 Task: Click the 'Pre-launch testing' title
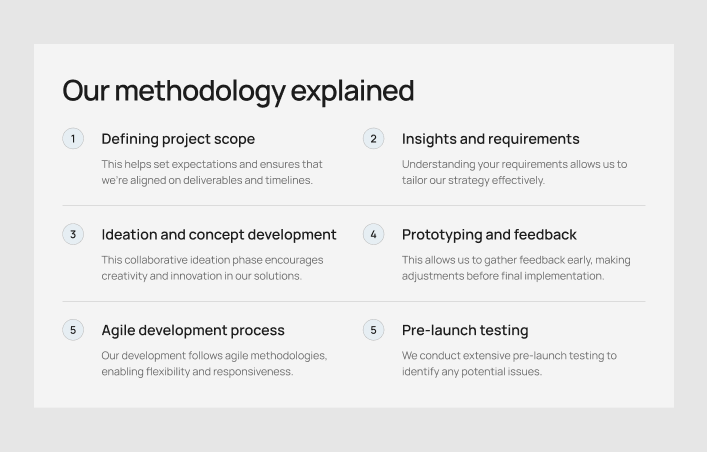pos(465,330)
